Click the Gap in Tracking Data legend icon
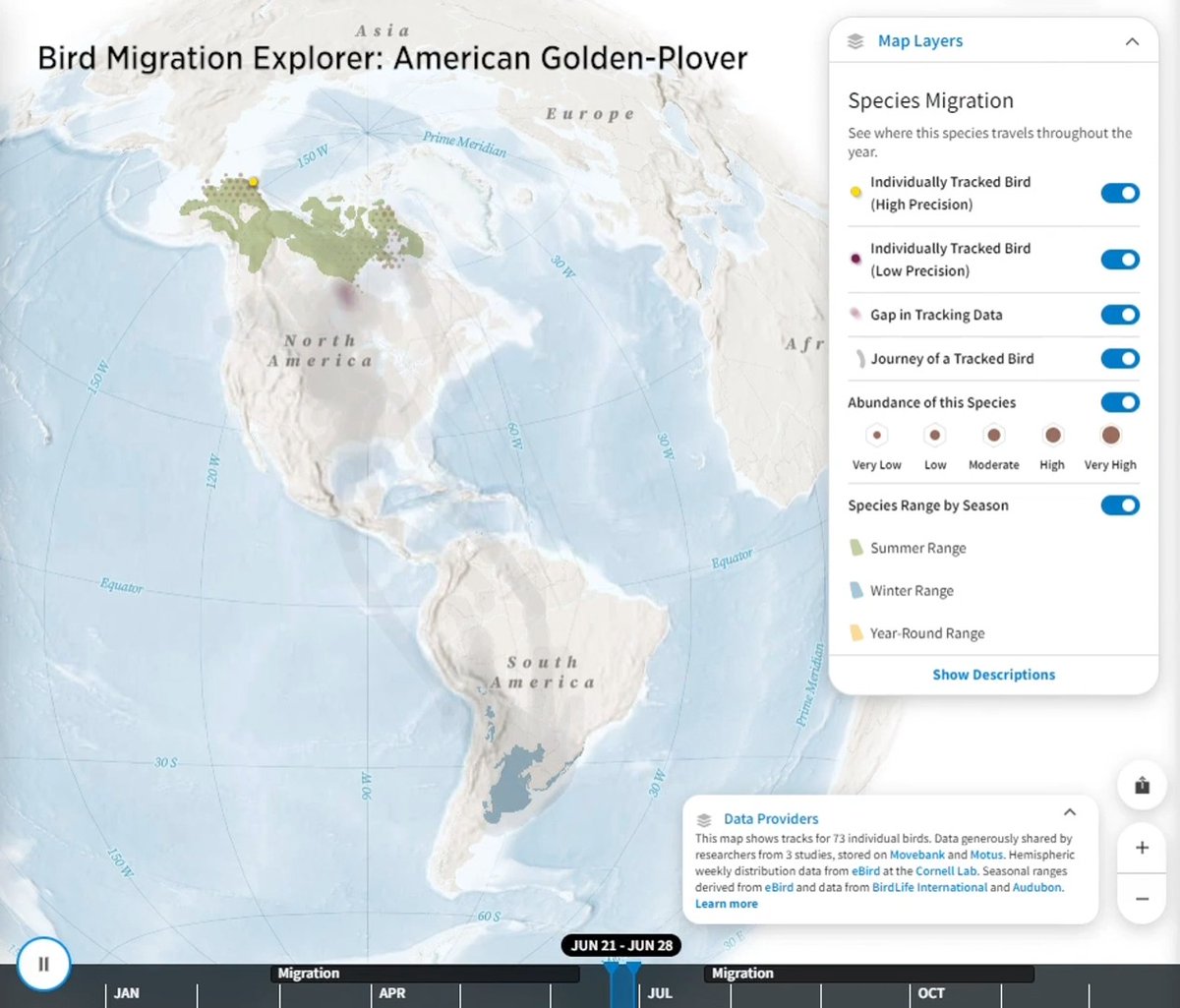This screenshot has height=1008, width=1180. (x=855, y=315)
